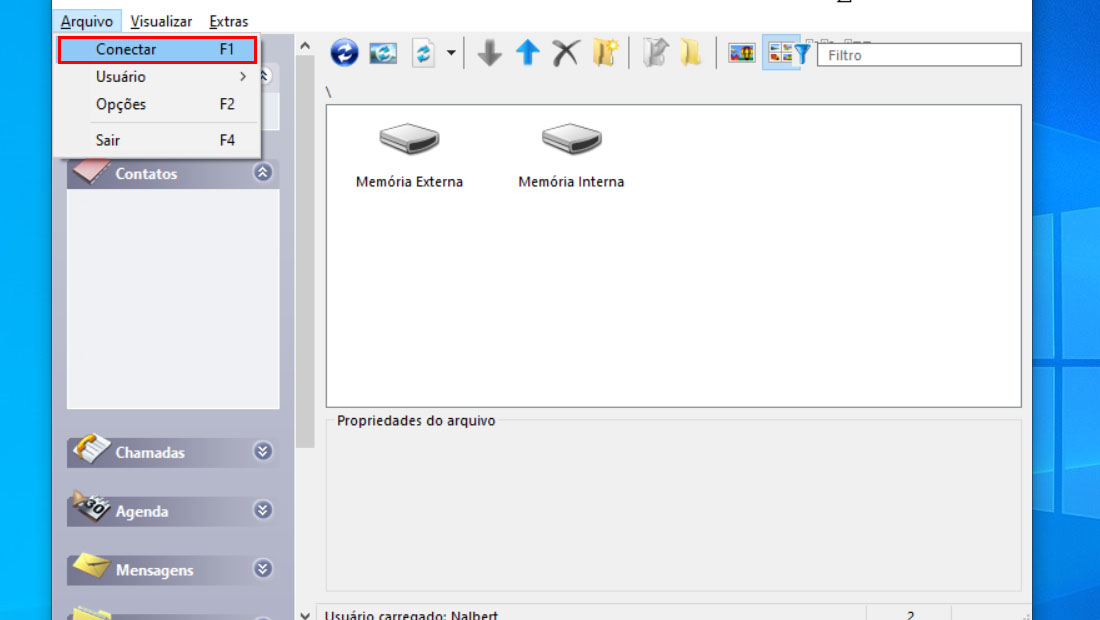Toggle the thumbnails view icon
This screenshot has width=1100, height=620.
[780, 53]
